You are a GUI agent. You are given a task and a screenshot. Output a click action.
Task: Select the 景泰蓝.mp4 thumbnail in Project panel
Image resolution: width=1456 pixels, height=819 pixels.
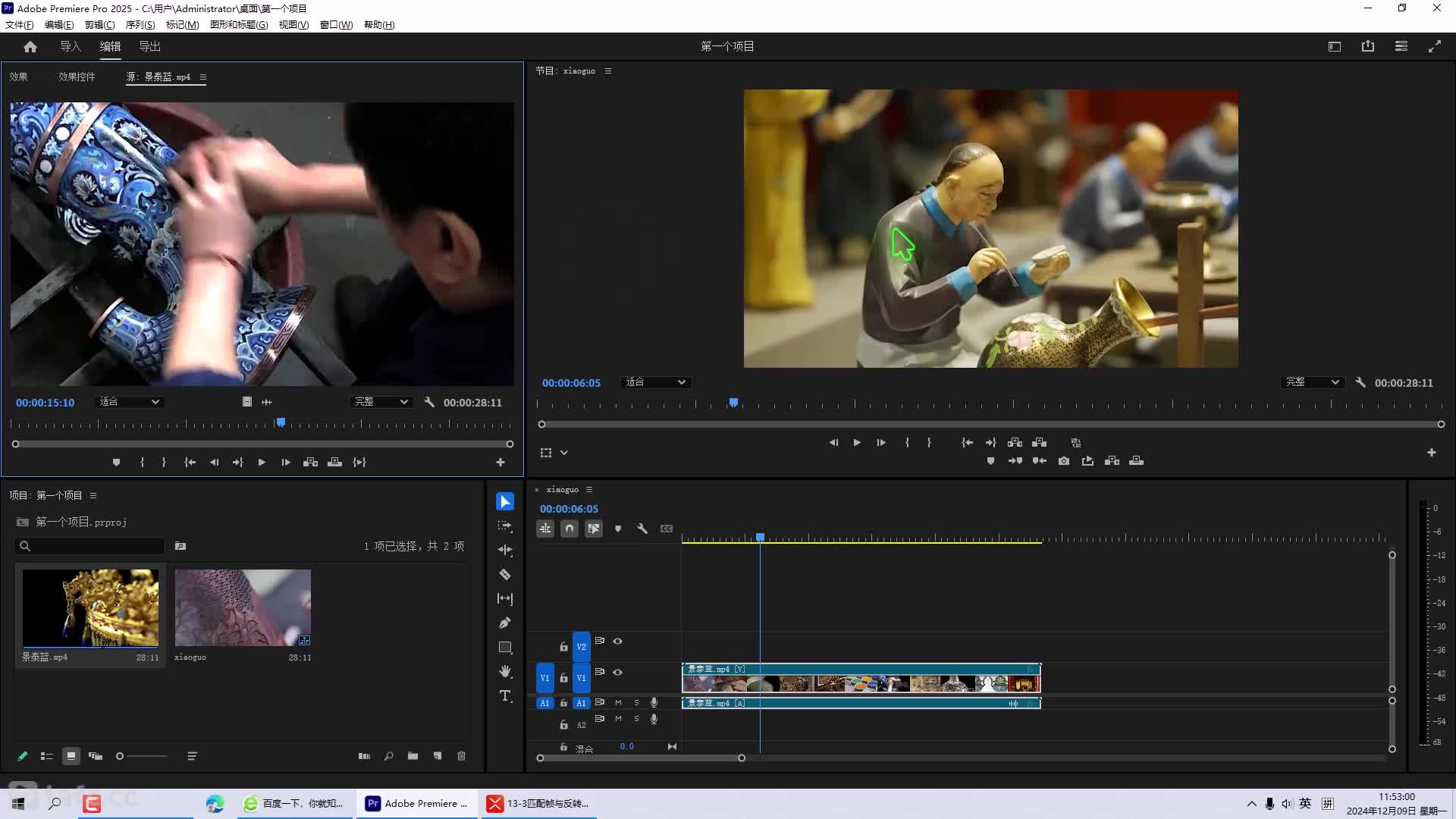click(x=90, y=608)
